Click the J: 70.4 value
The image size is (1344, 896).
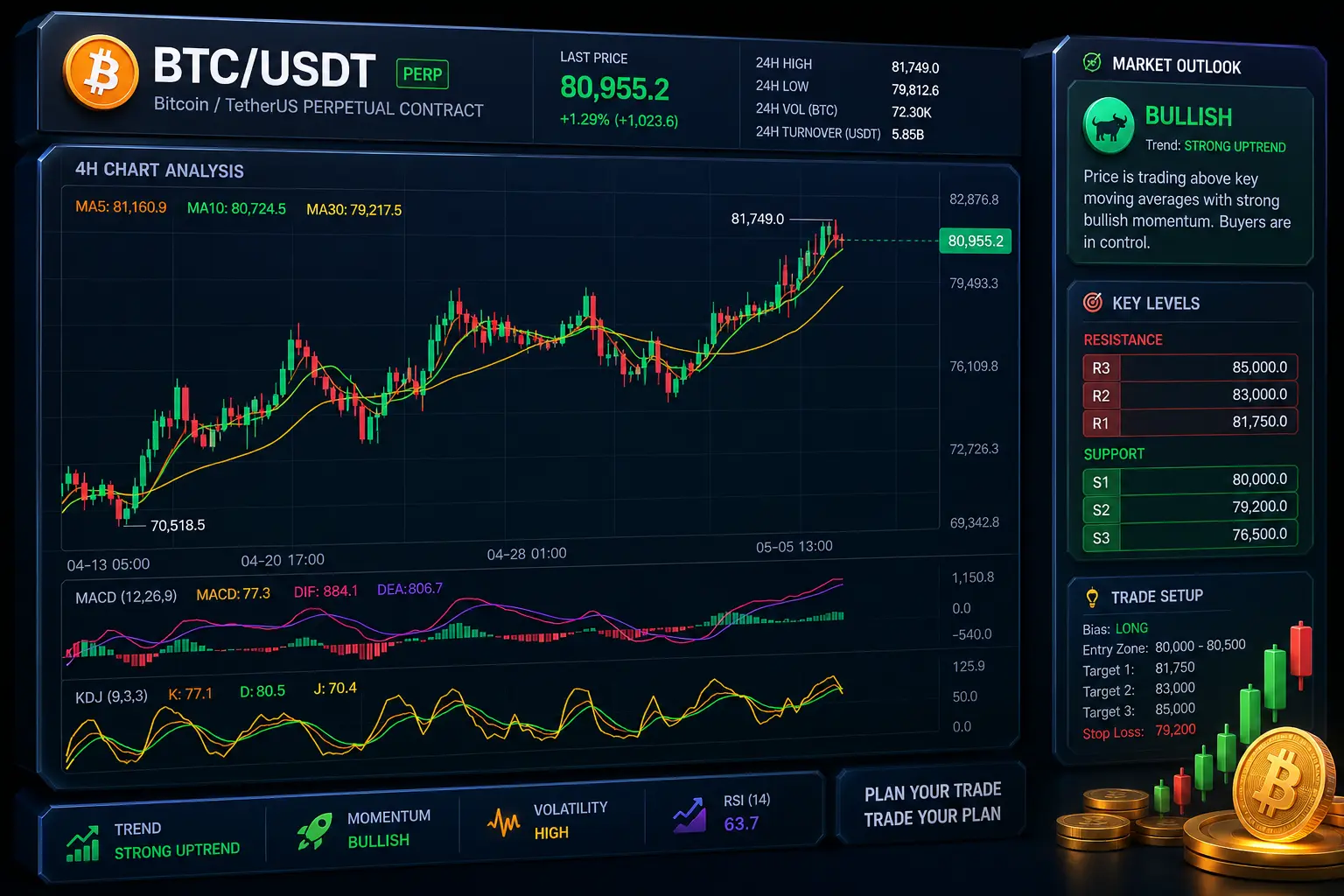(335, 689)
